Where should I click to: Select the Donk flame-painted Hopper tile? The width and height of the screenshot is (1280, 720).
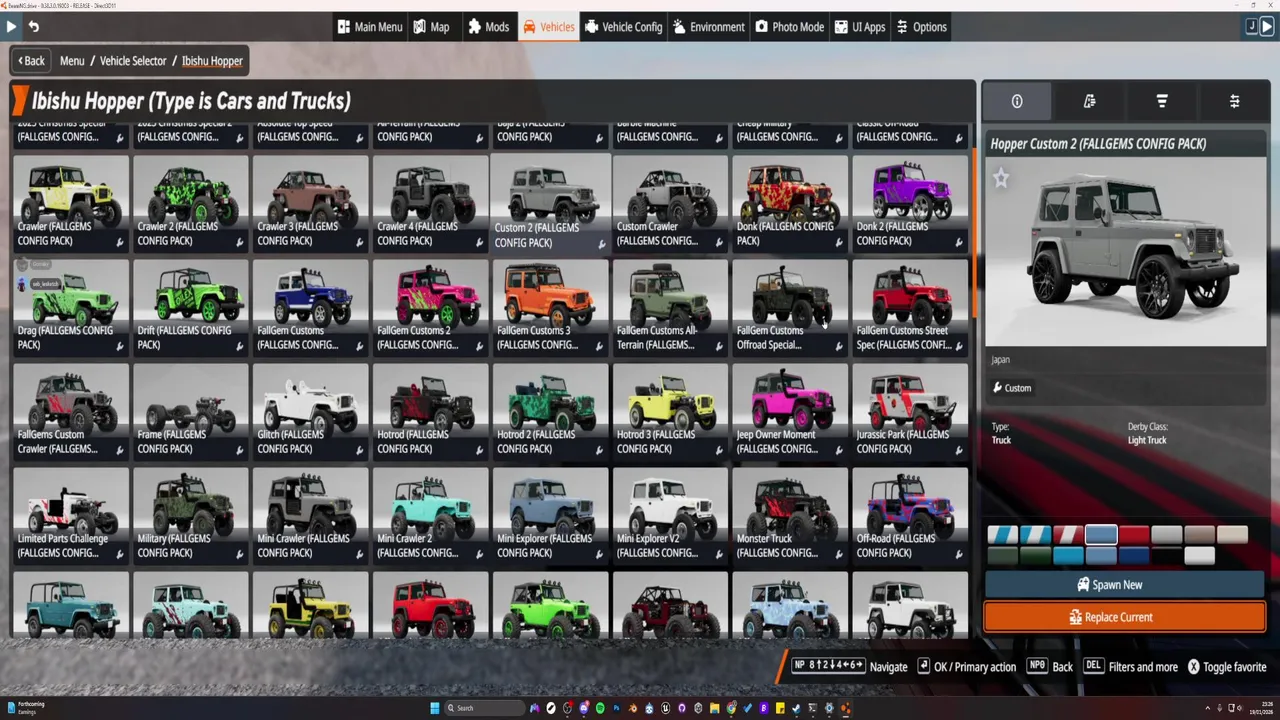point(790,203)
